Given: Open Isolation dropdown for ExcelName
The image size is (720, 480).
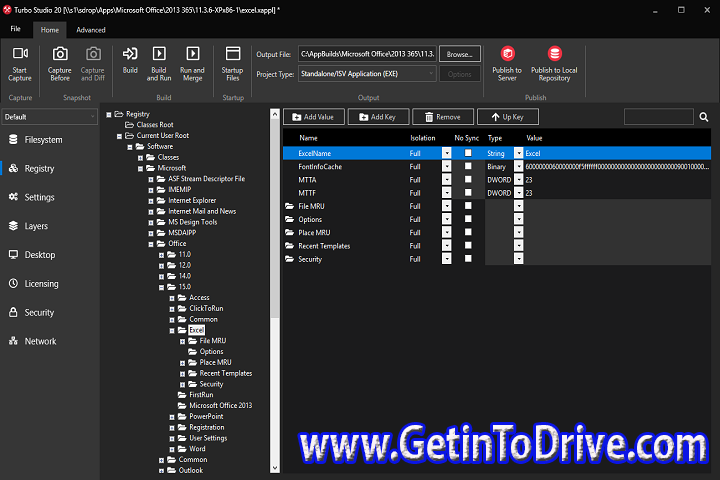Looking at the screenshot, I should click(x=446, y=153).
